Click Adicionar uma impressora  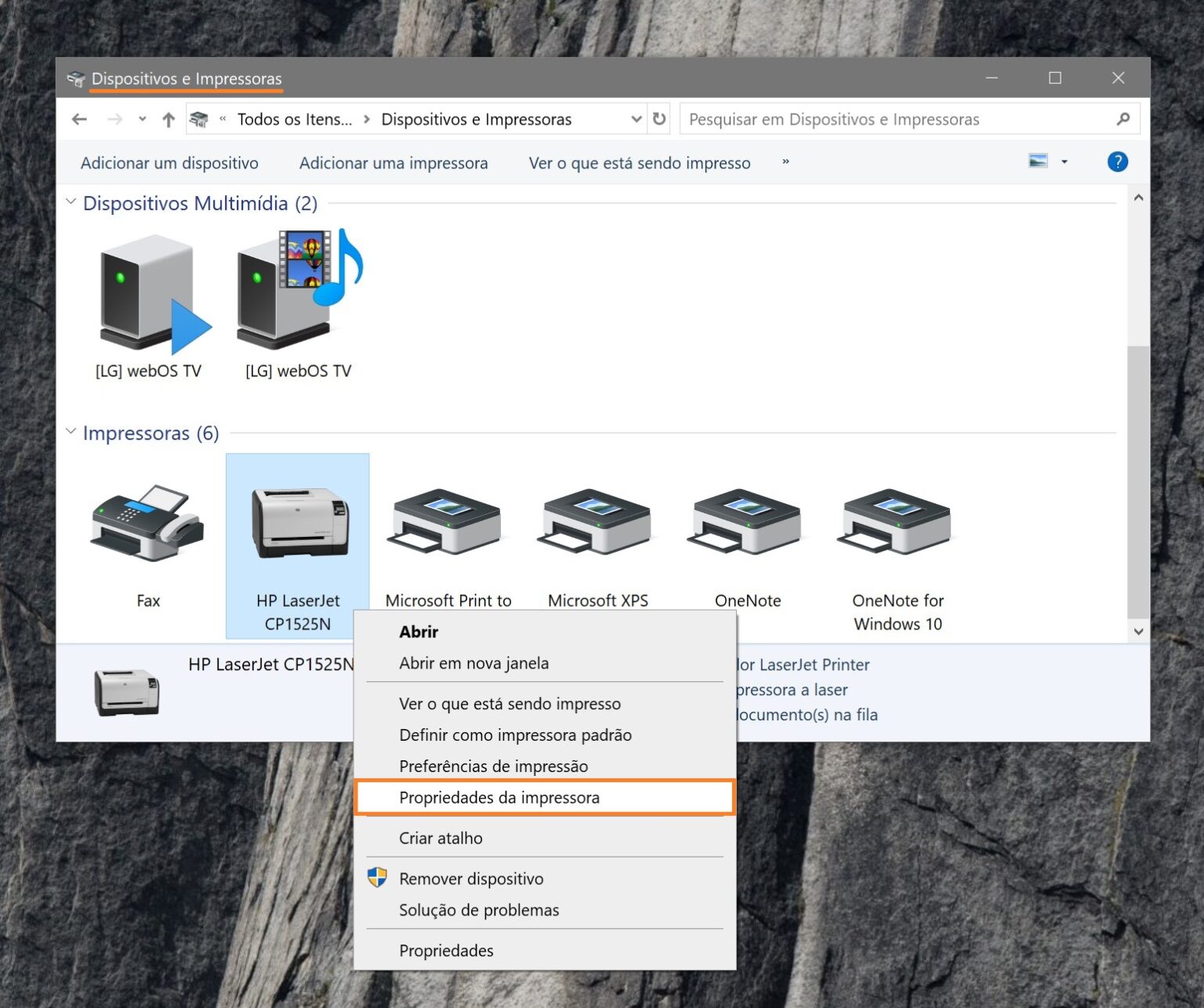coord(393,163)
